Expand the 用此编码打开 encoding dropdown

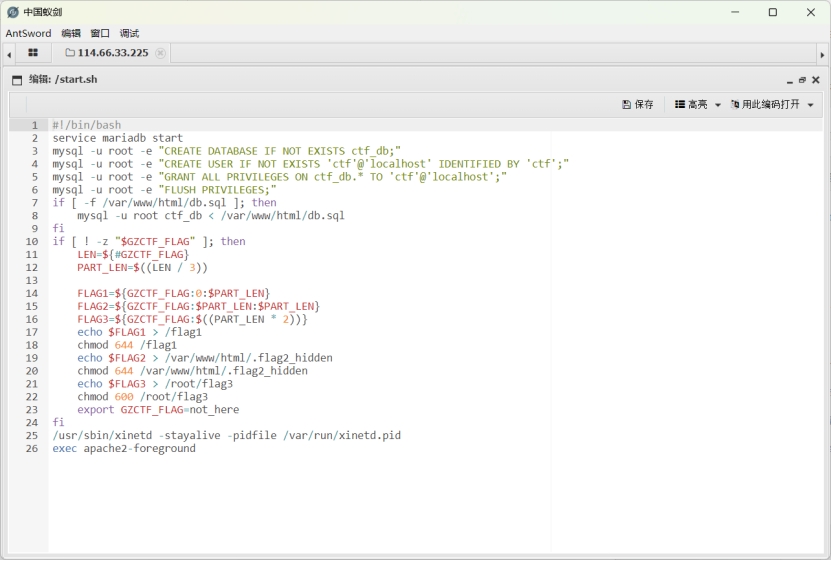(x=772, y=105)
